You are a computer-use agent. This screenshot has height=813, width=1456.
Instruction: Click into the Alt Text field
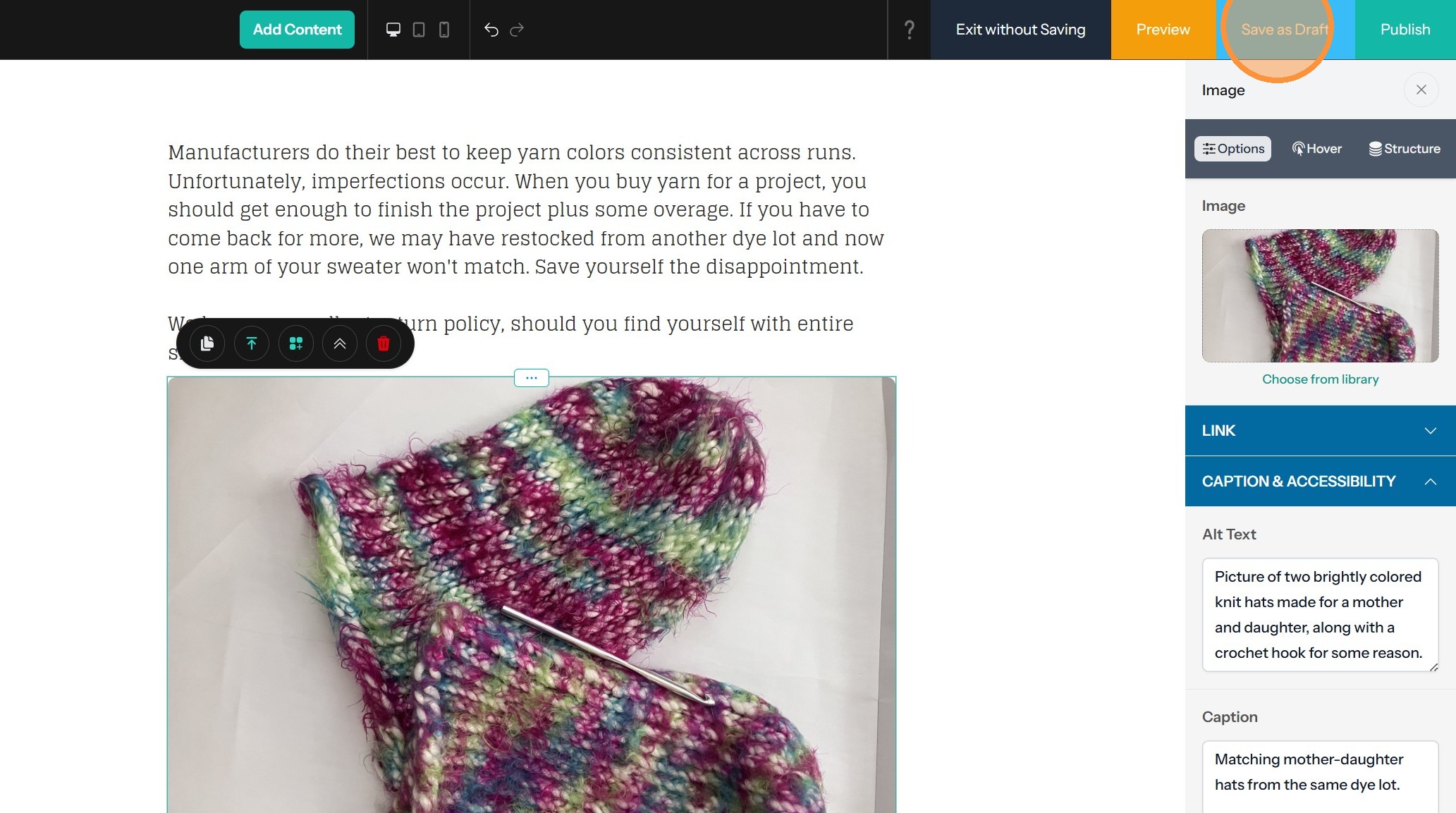1319,614
